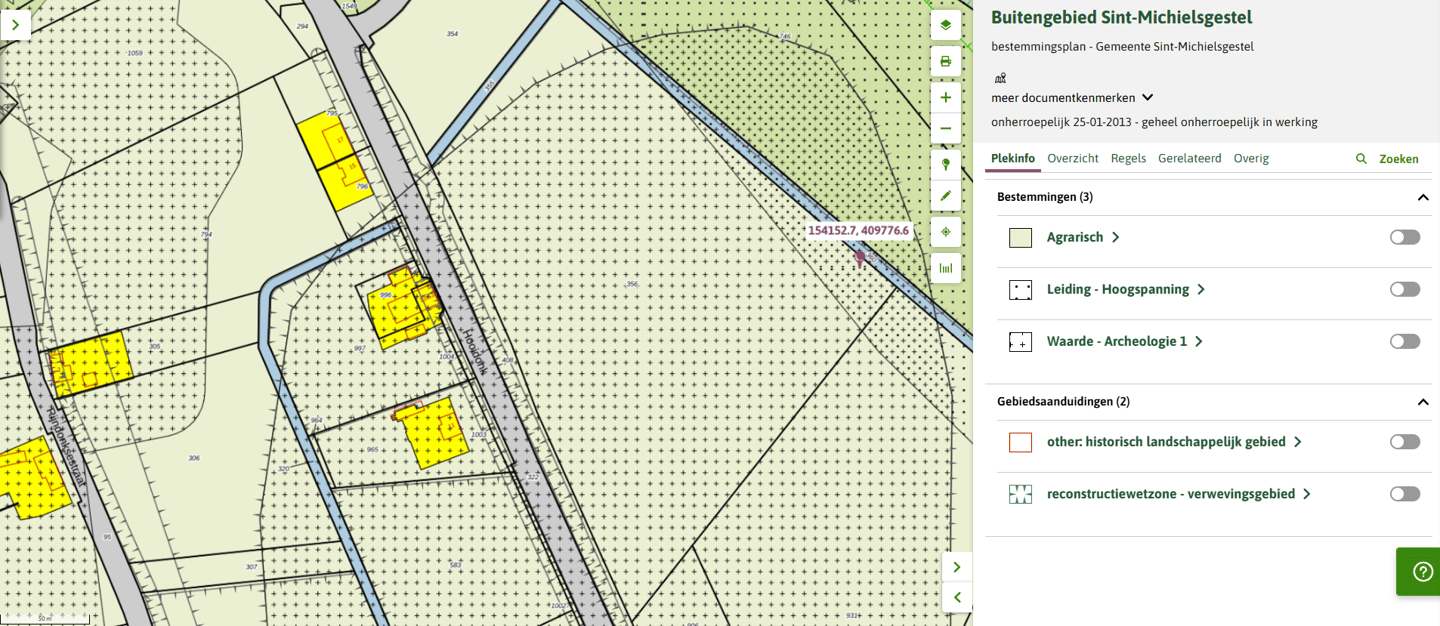Toggle the Waarde - Archeologie 1 switch
This screenshot has height=626, width=1440.
point(1405,341)
